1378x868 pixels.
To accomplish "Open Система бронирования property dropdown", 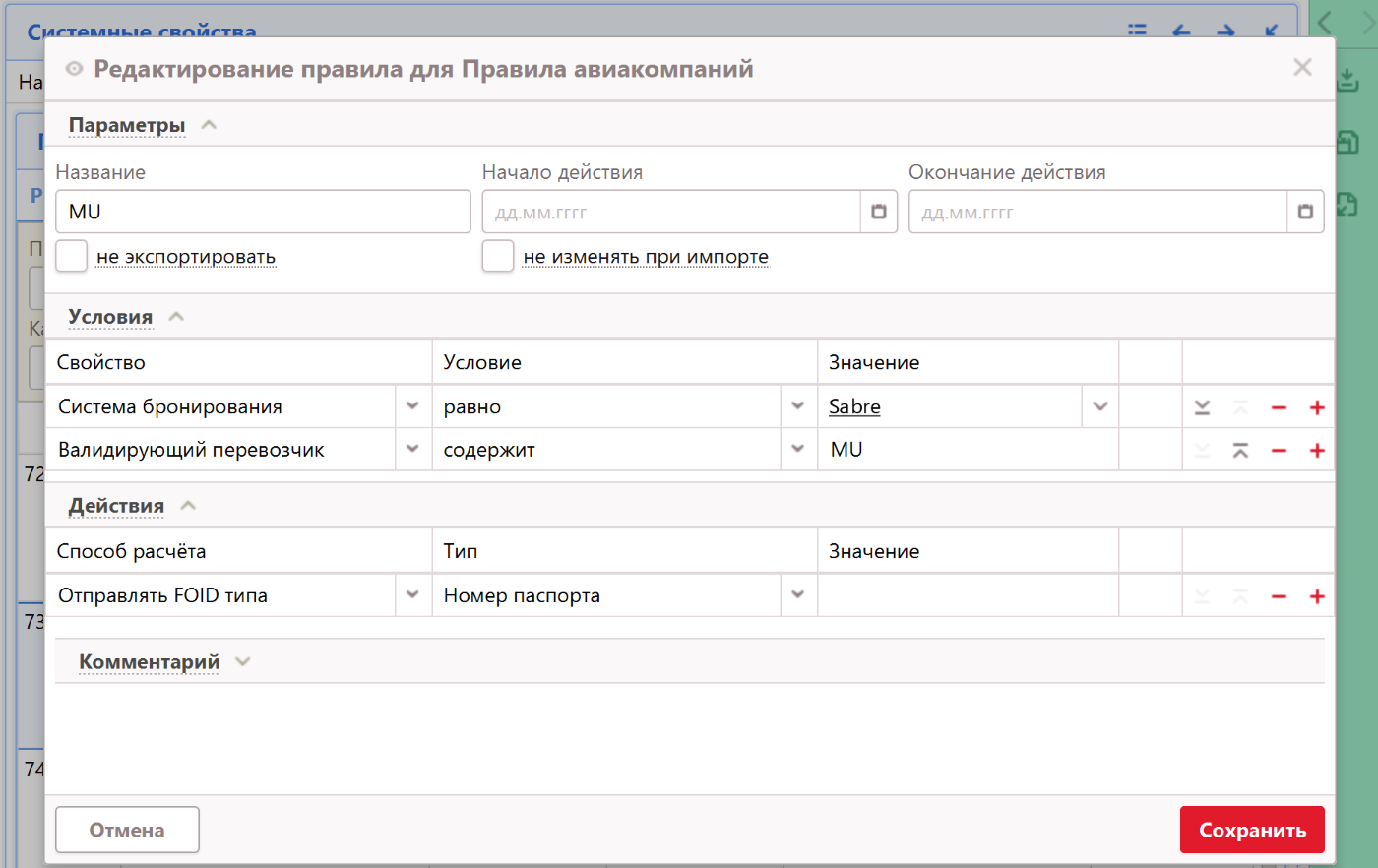I will (412, 406).
